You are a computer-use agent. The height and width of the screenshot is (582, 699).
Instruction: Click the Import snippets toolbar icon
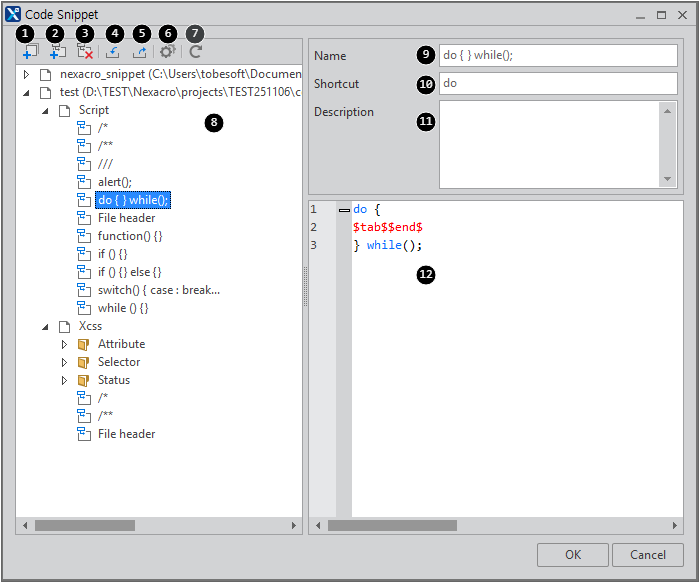pyautogui.click(x=113, y=52)
